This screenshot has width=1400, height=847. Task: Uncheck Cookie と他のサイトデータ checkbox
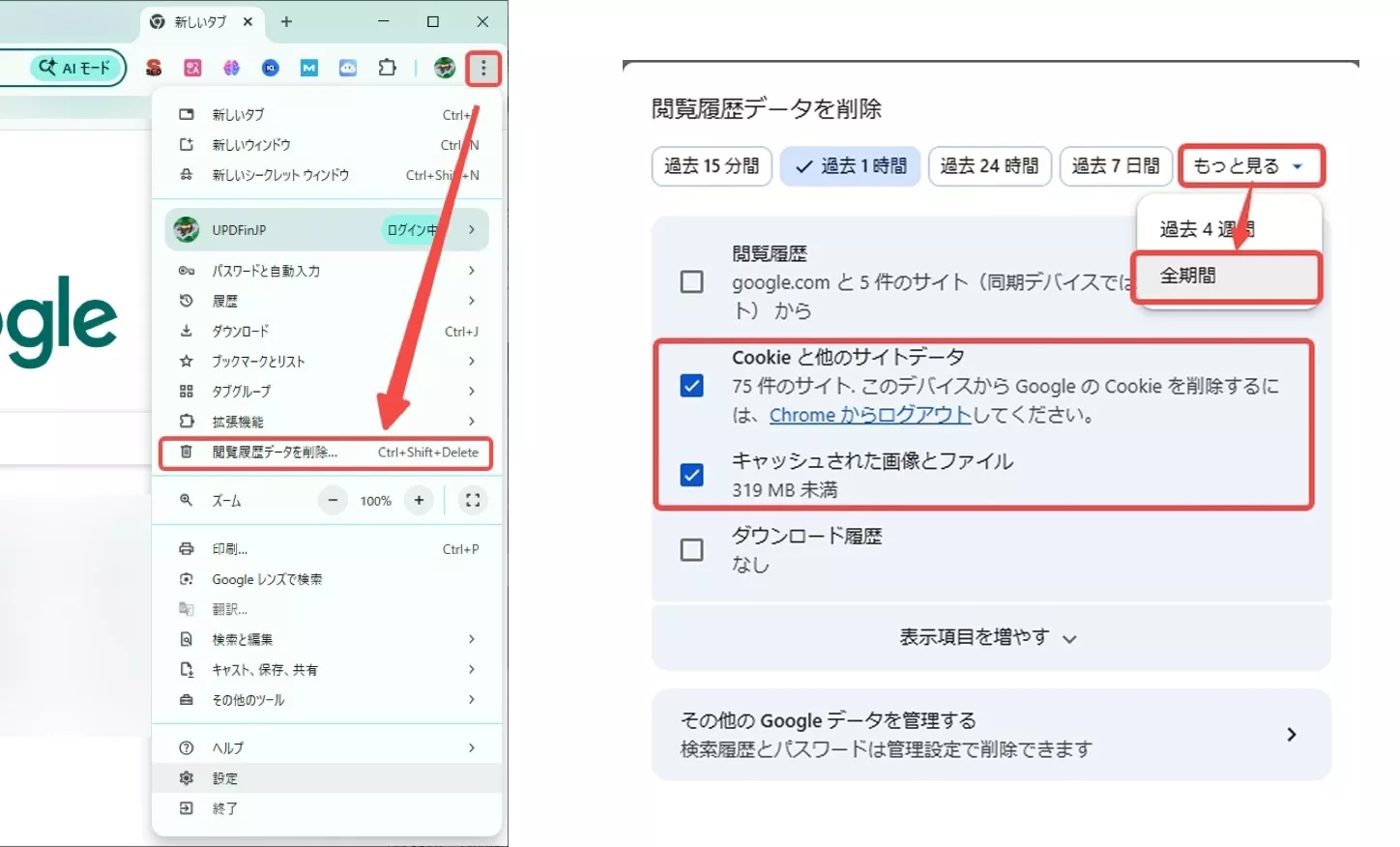692,386
